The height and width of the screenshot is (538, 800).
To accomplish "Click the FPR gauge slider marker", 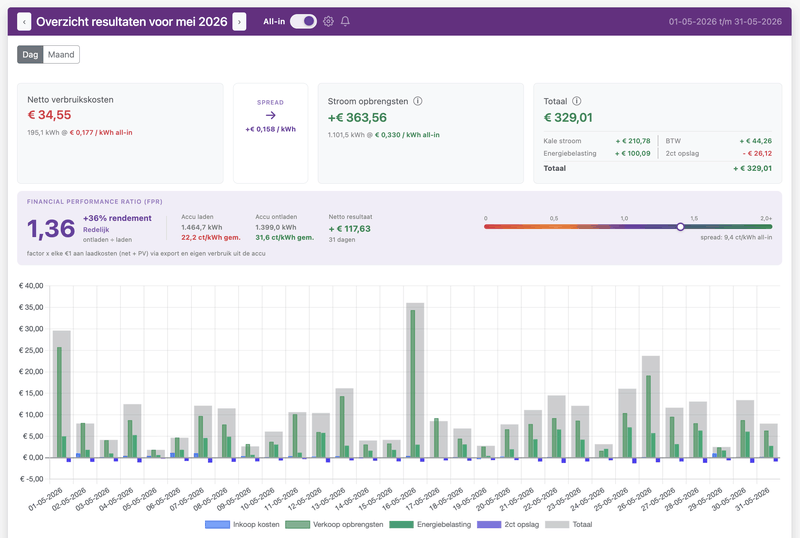I will 680,227.
